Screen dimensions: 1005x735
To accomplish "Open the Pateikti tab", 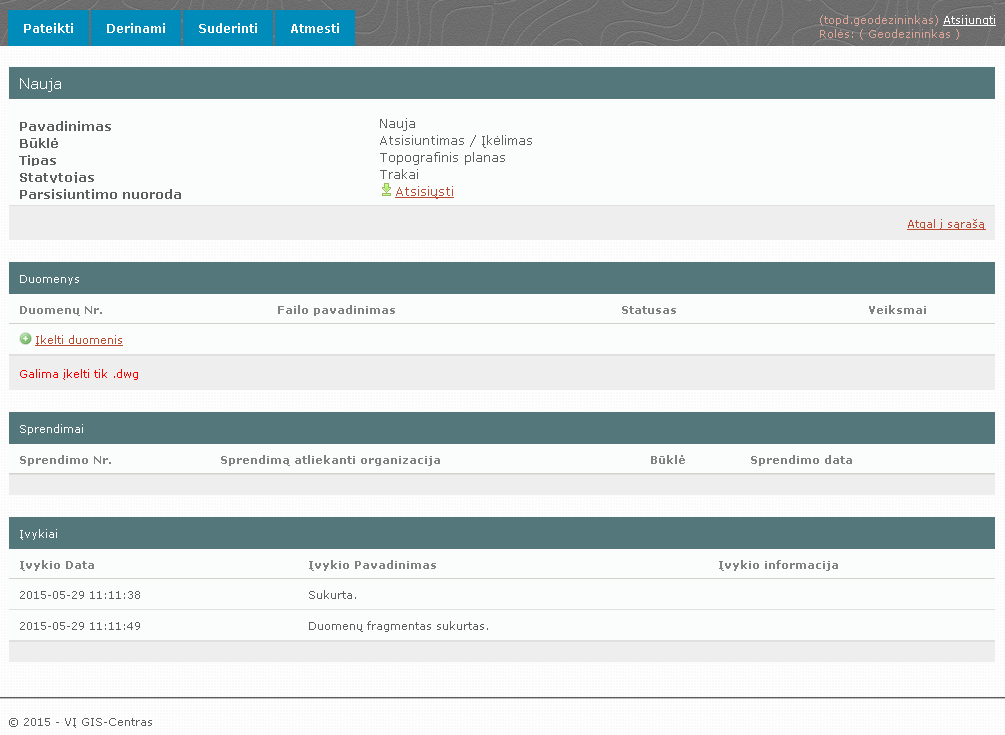I will point(49,28).
